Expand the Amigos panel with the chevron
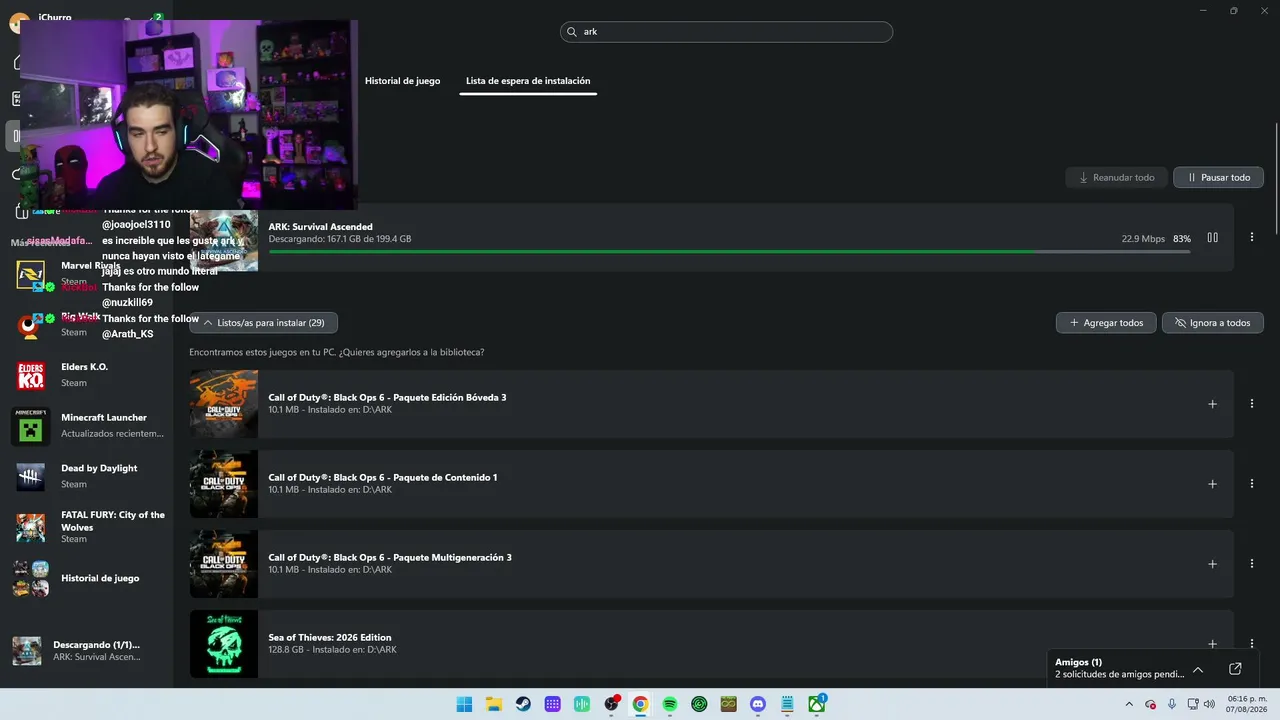This screenshot has width=1280, height=720. click(1198, 669)
